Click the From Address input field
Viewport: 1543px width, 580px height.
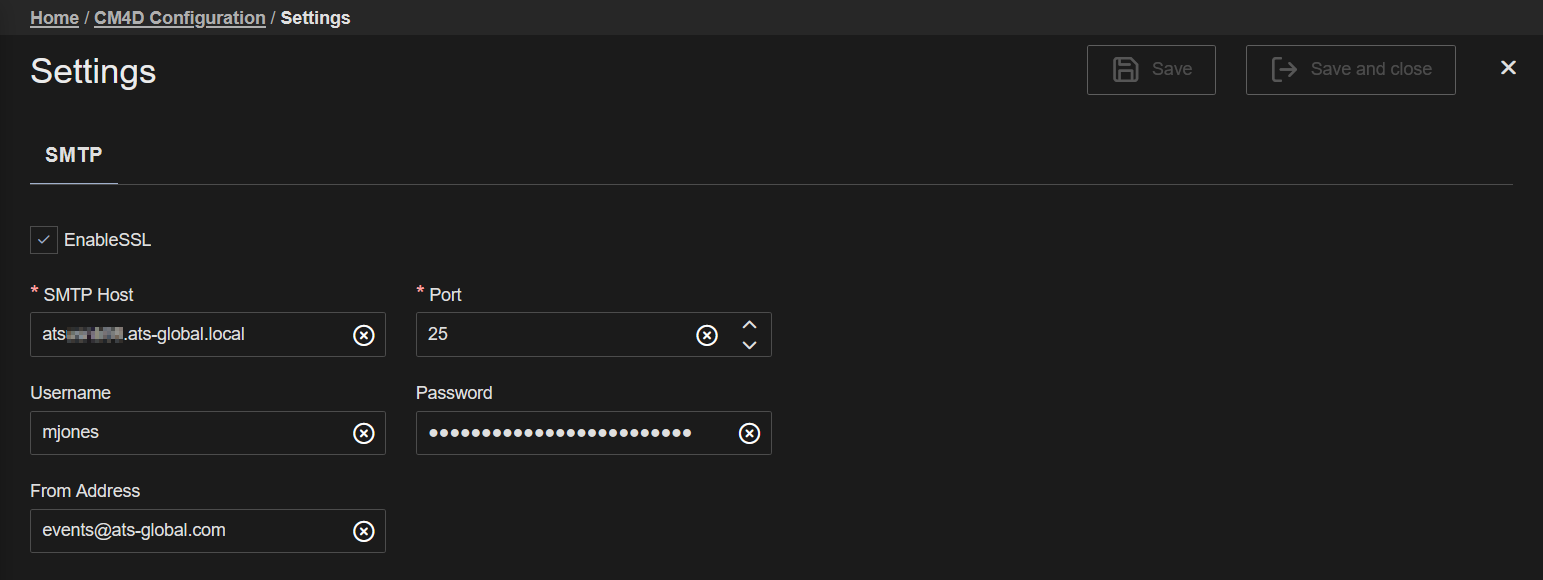click(190, 531)
